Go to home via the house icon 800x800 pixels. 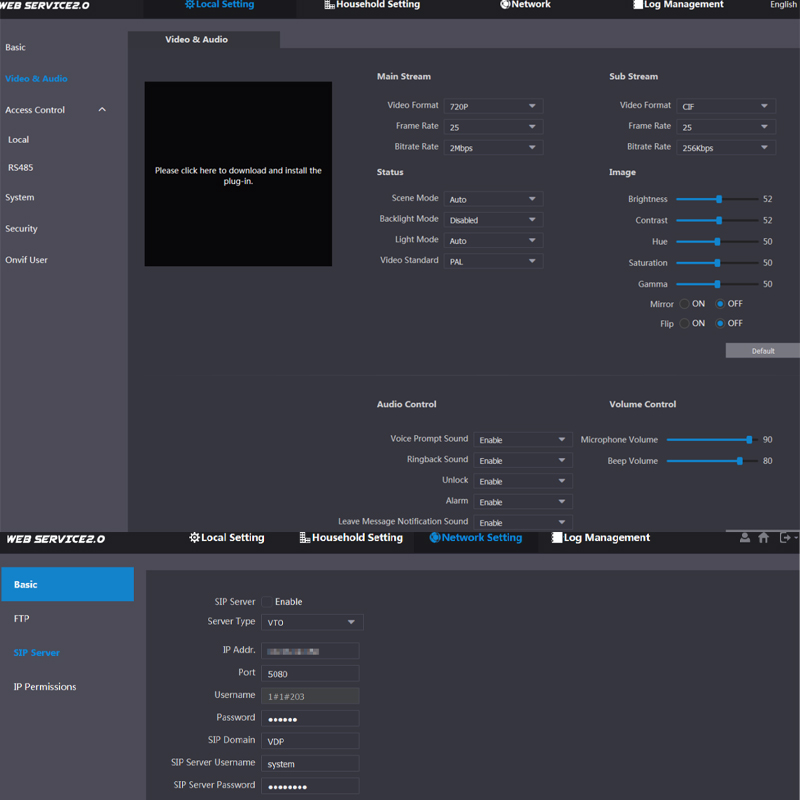point(764,537)
